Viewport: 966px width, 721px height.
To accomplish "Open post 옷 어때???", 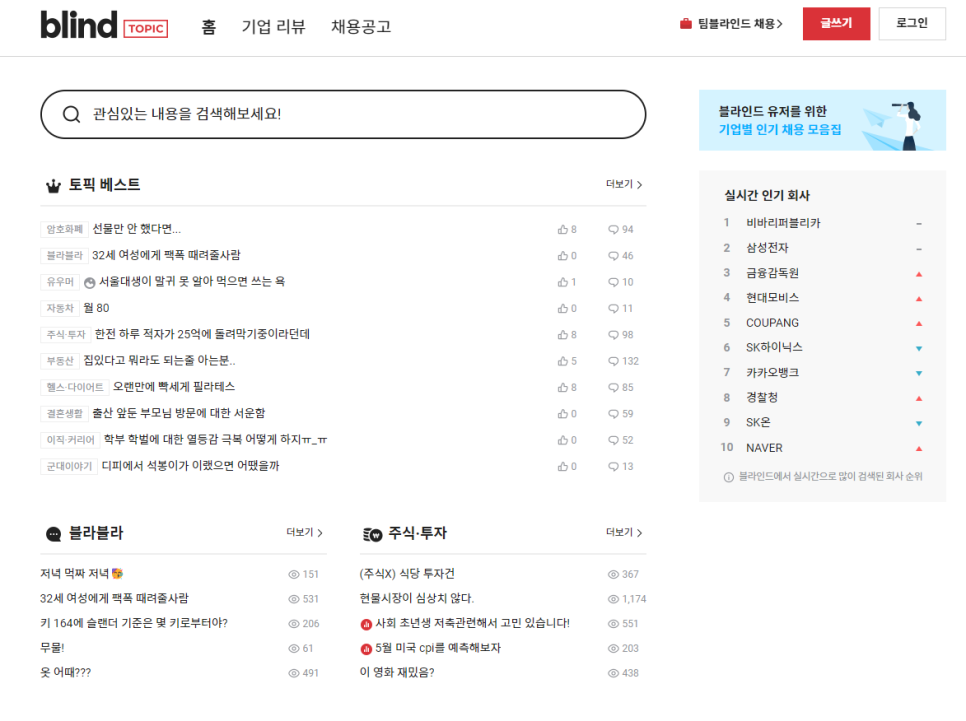I will 65,672.
